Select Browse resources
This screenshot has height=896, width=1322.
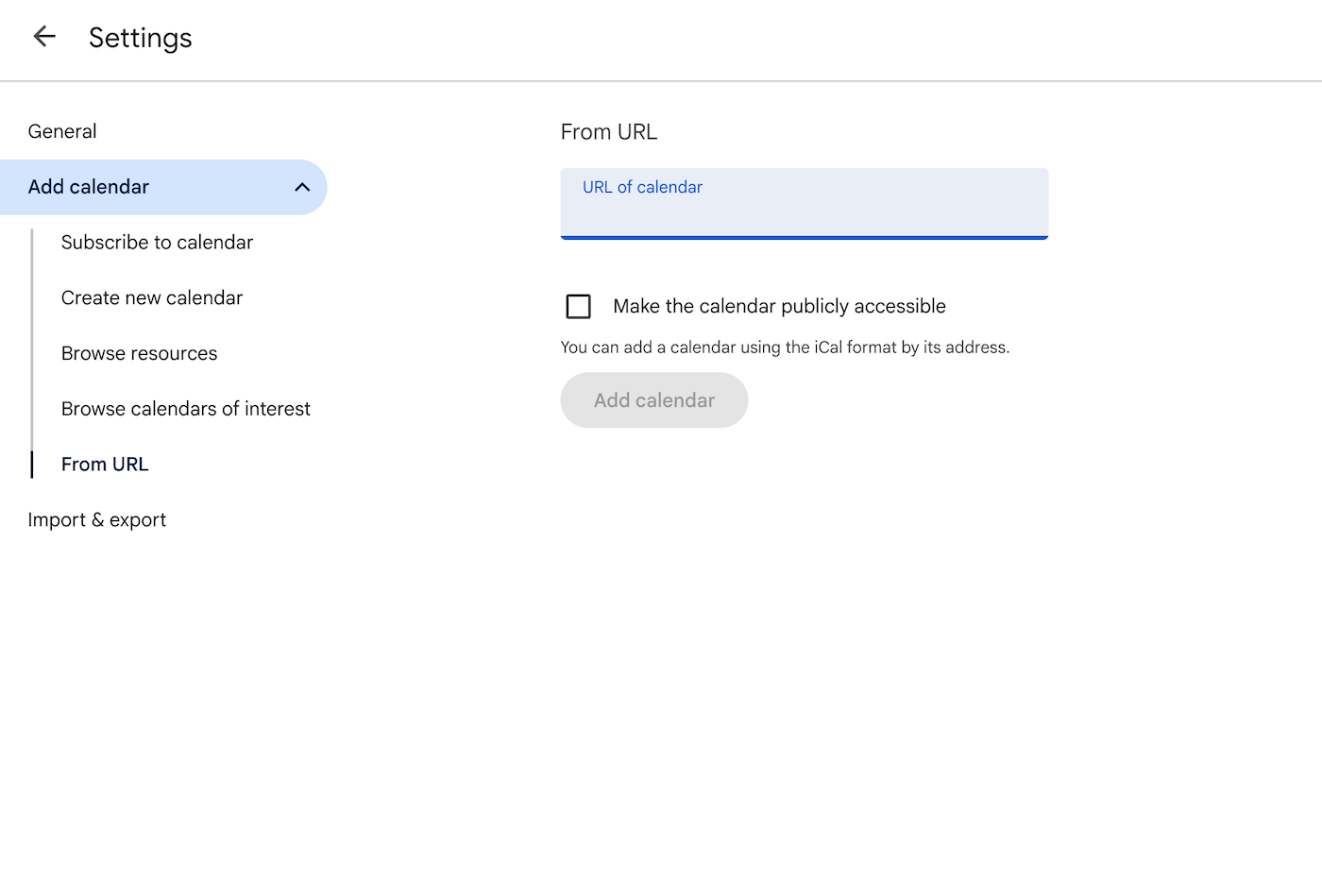tap(139, 353)
